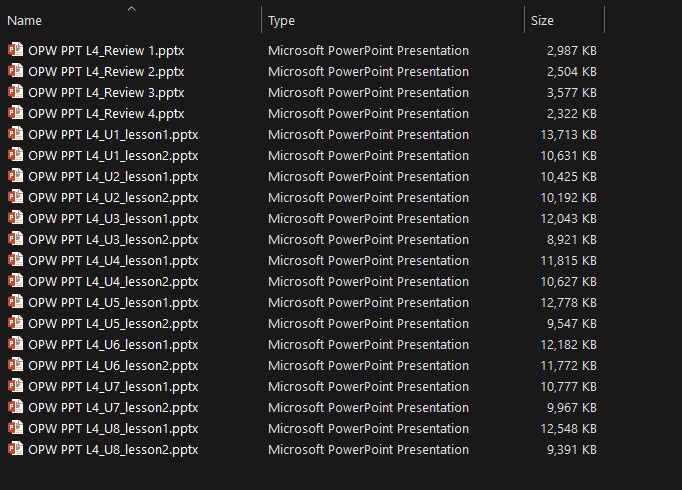Image resolution: width=682 pixels, height=490 pixels.
Task: Click PowerPoint icon for L4_U6_lesson1.pptx
Action: (x=16, y=343)
